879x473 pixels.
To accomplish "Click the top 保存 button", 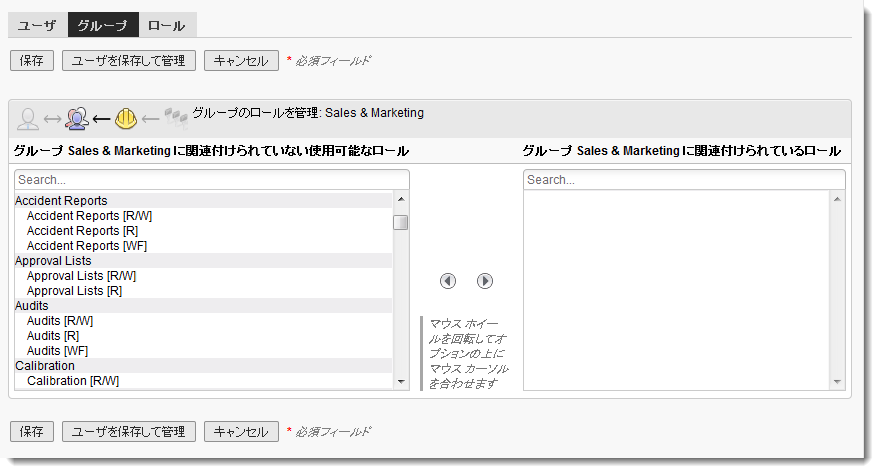I will coord(32,61).
